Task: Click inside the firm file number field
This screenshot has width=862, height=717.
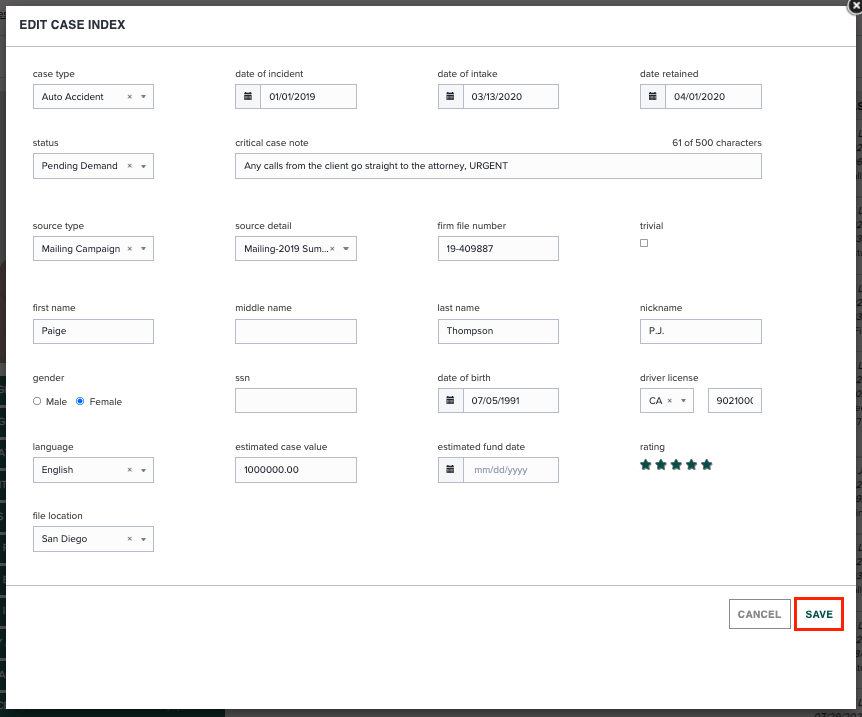Action: click(498, 248)
